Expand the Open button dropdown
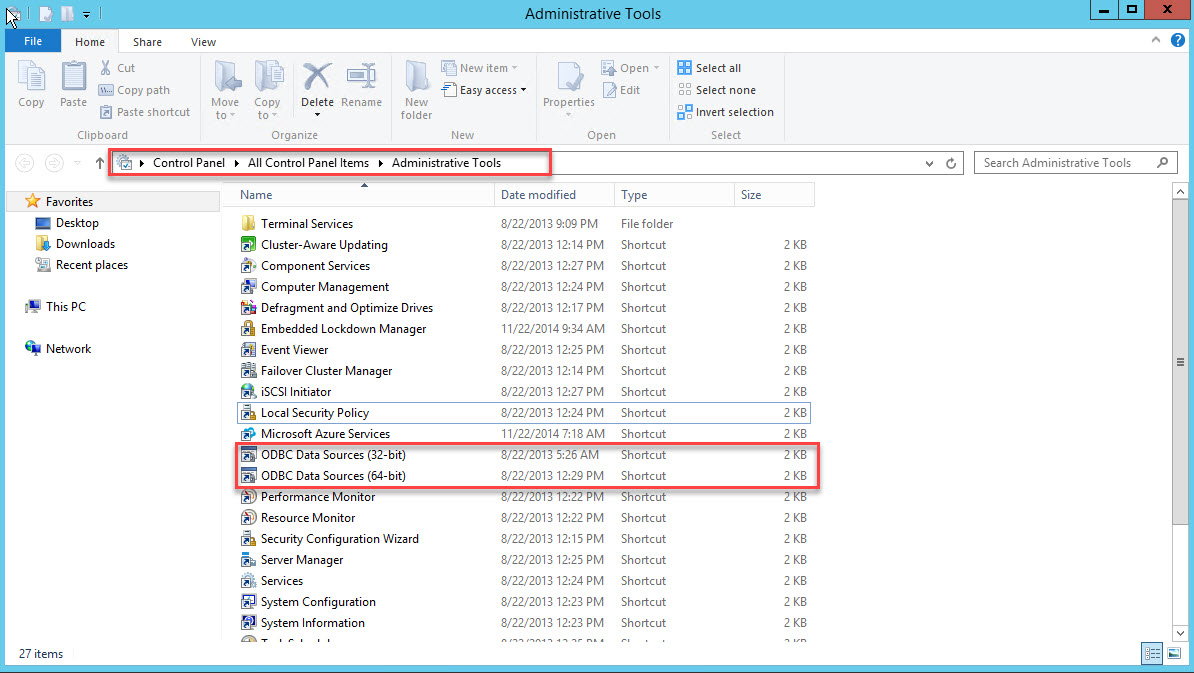The width and height of the screenshot is (1194, 673). coord(656,68)
